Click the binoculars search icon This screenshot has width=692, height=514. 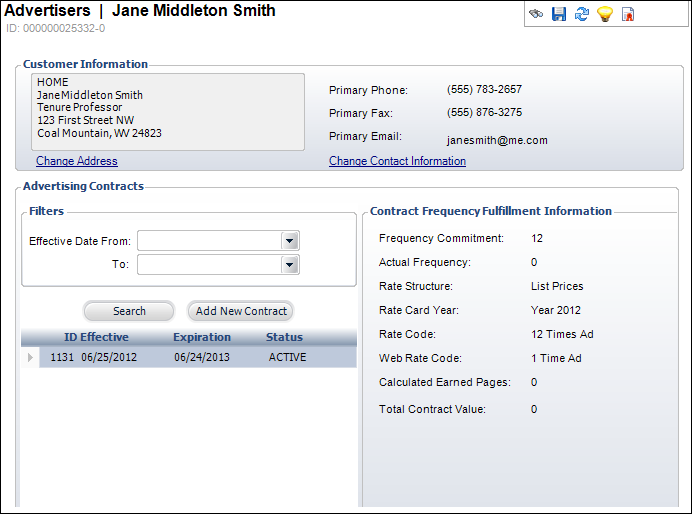pos(536,14)
